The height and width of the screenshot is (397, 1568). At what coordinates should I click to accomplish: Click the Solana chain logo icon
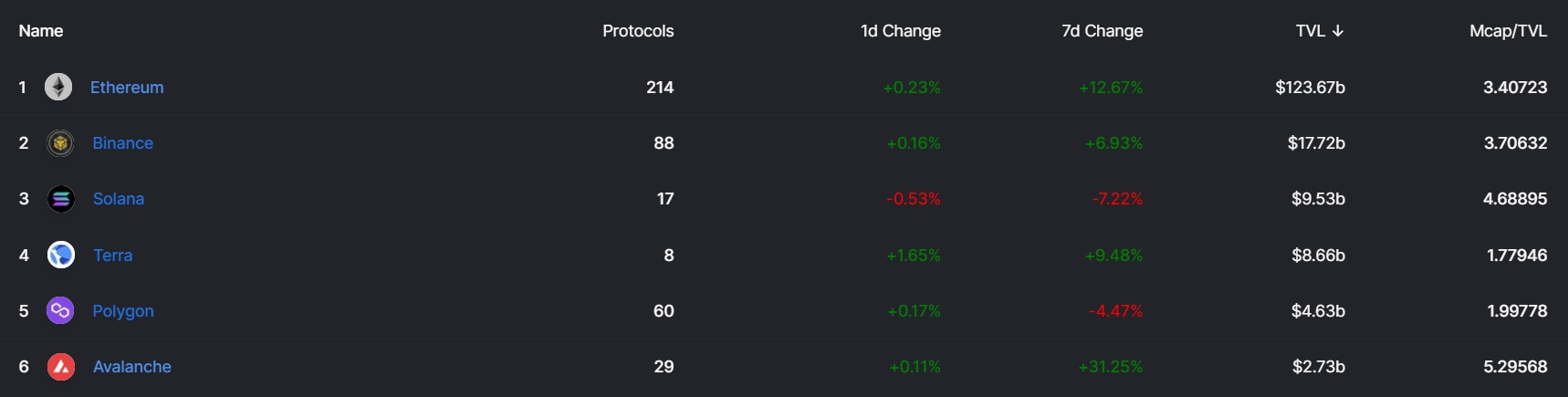click(61, 199)
